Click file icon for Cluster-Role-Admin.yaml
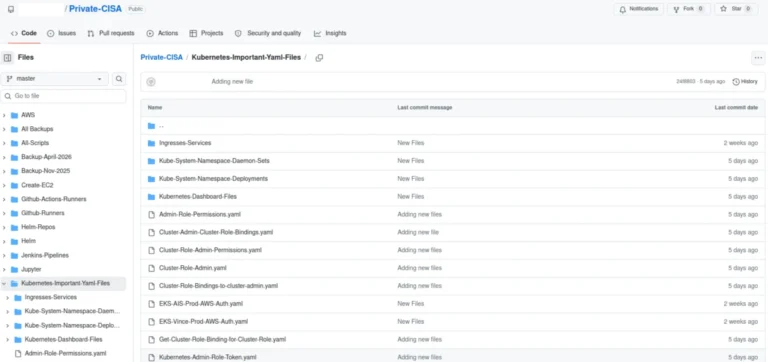 [151, 268]
